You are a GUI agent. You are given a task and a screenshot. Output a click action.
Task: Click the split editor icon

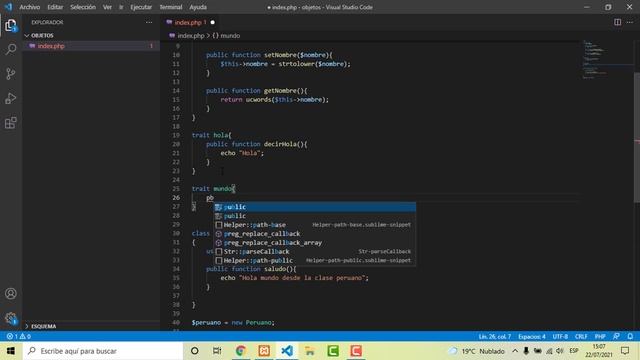click(618, 22)
